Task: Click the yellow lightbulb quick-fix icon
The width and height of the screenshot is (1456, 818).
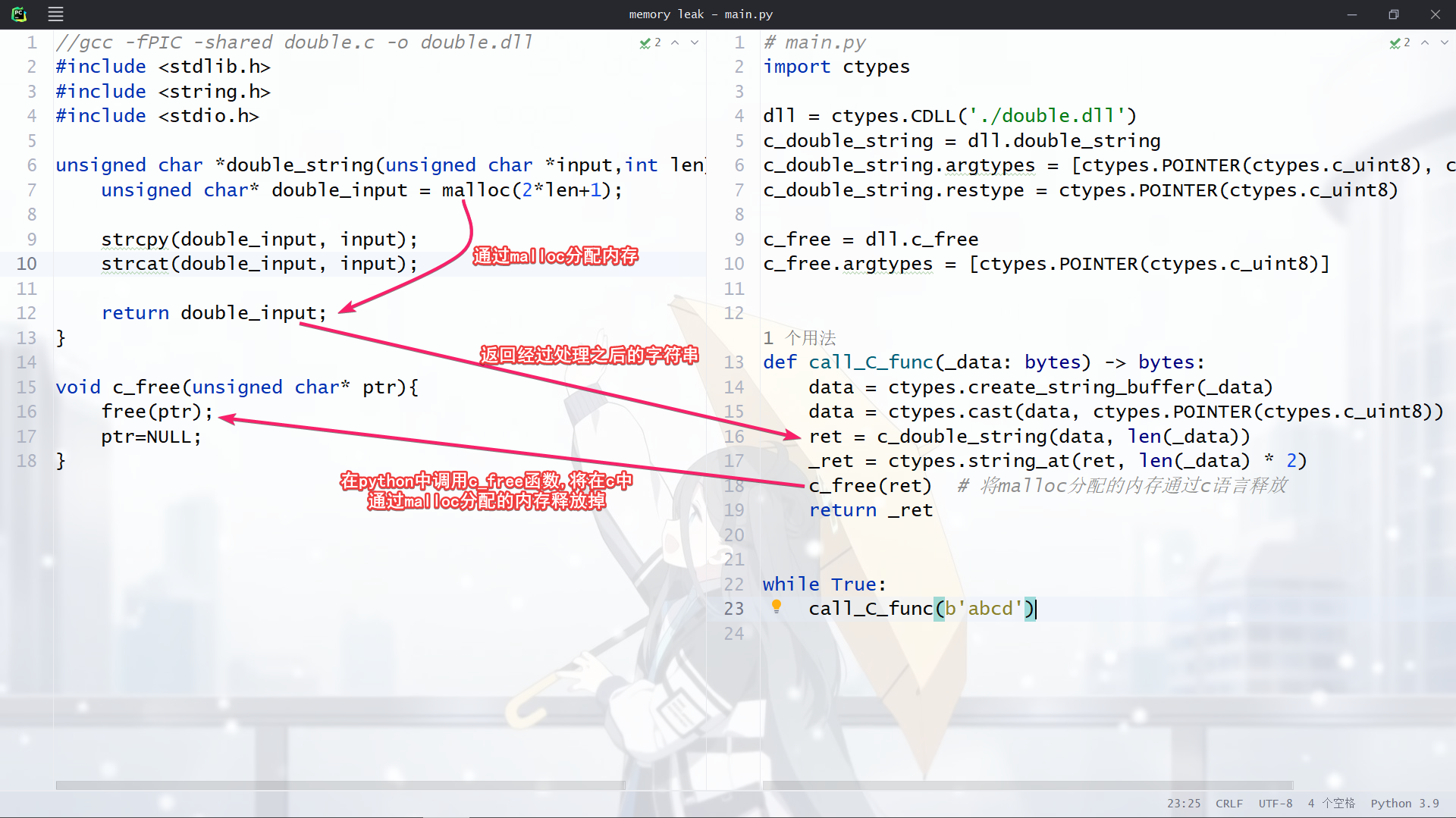Action: [x=776, y=606]
